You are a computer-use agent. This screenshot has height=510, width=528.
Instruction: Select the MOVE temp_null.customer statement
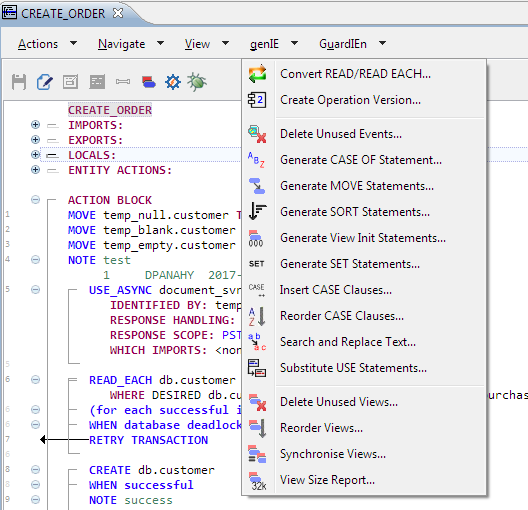point(154,215)
